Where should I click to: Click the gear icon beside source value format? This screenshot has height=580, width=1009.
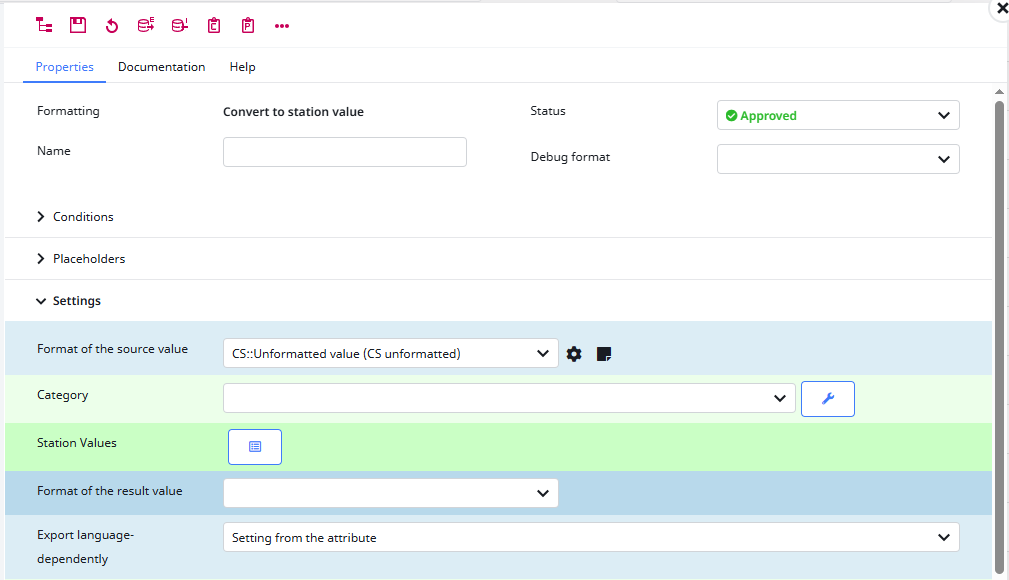coord(573,353)
